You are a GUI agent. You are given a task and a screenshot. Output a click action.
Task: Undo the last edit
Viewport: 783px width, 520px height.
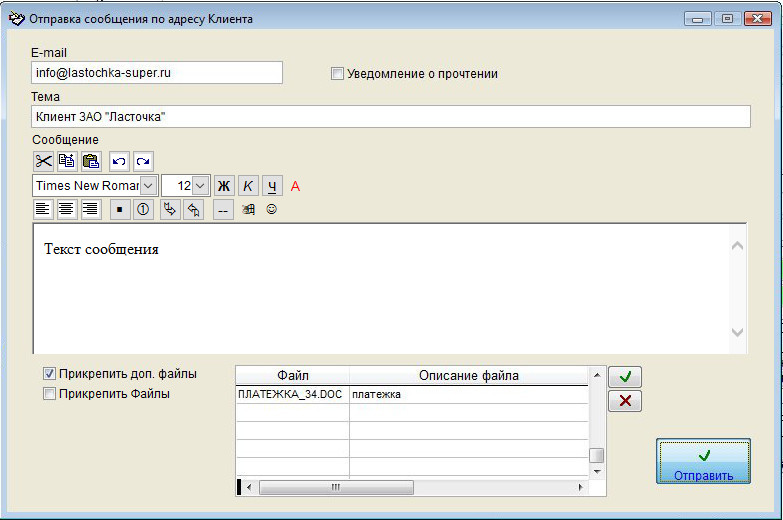(119, 161)
